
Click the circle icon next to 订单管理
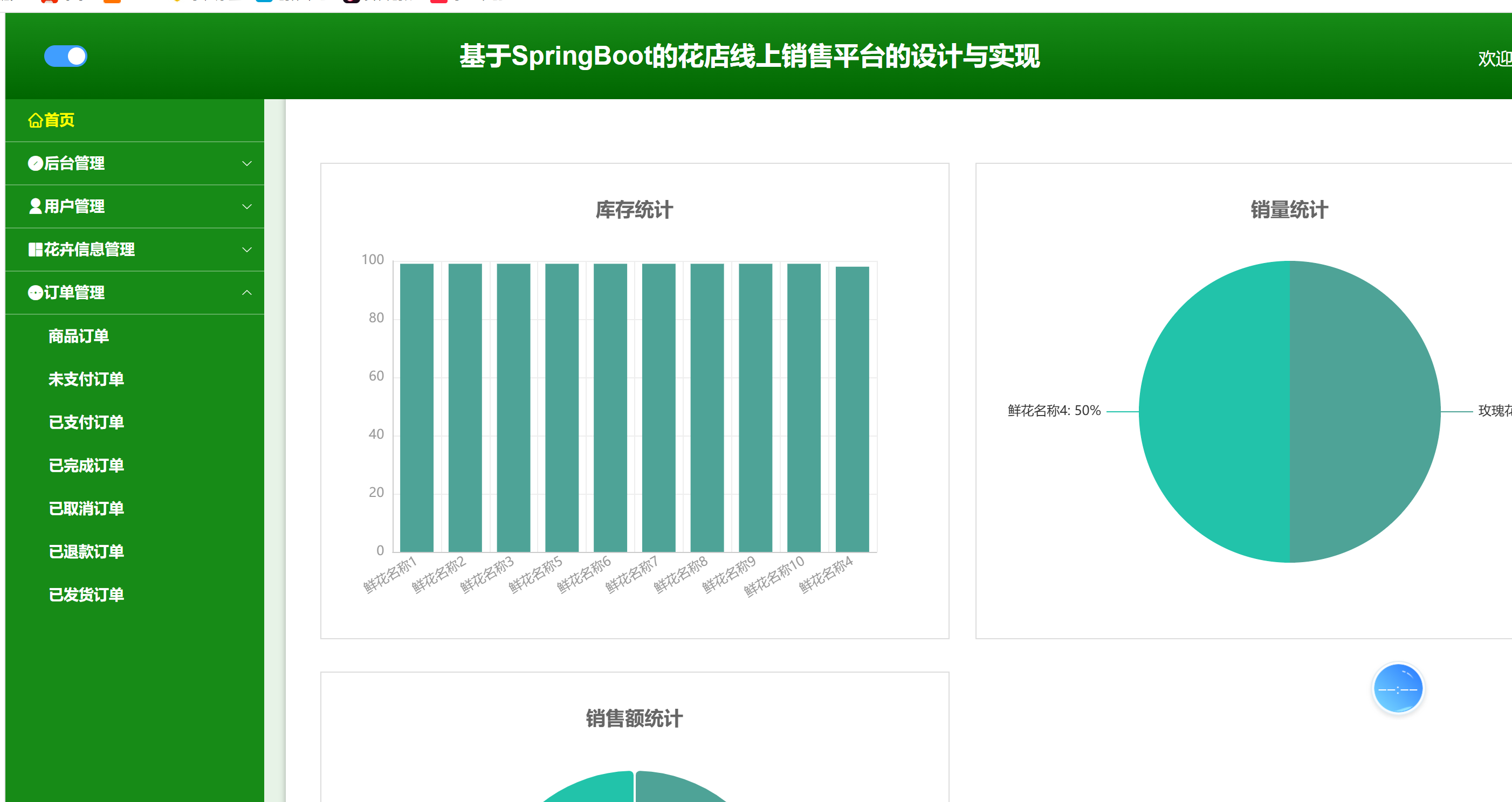(35, 293)
